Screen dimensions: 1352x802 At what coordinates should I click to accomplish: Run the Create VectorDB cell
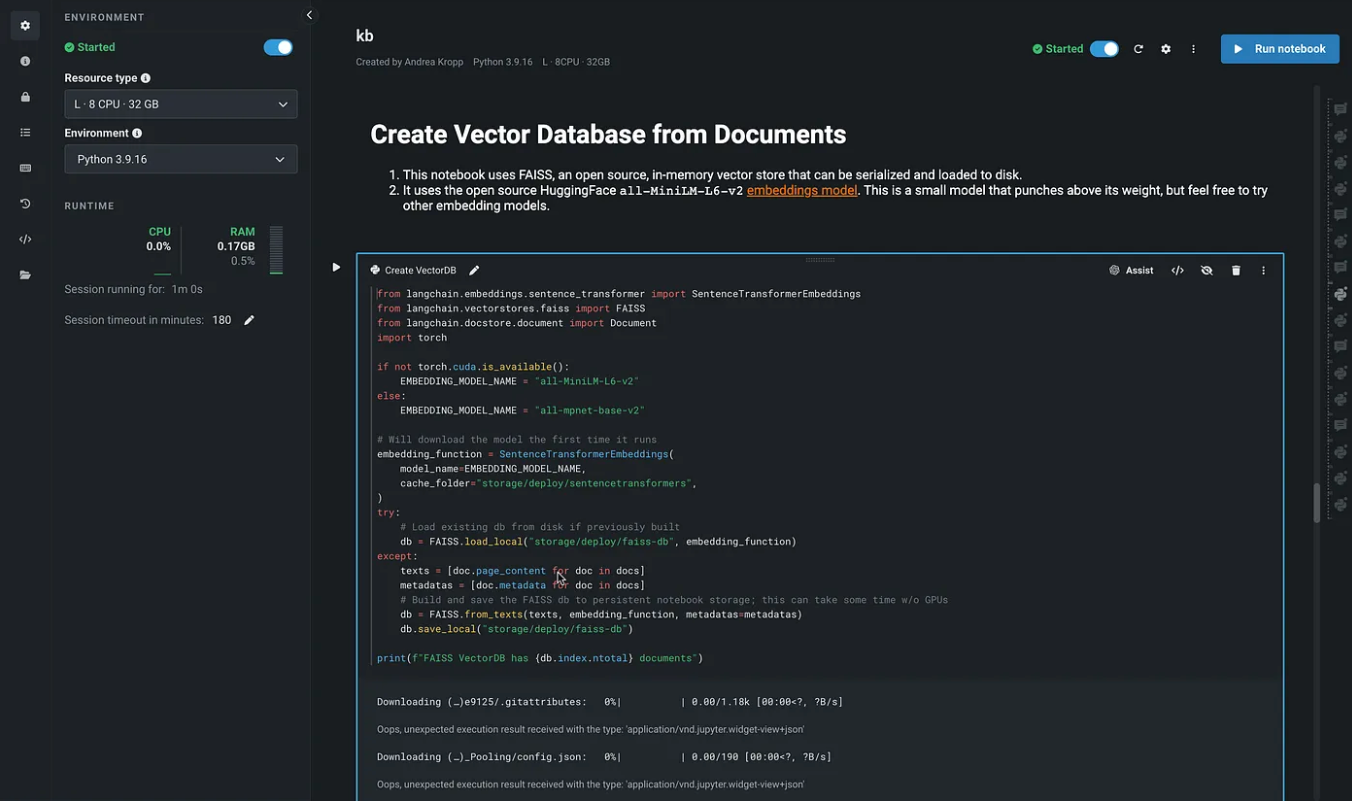(x=336, y=267)
